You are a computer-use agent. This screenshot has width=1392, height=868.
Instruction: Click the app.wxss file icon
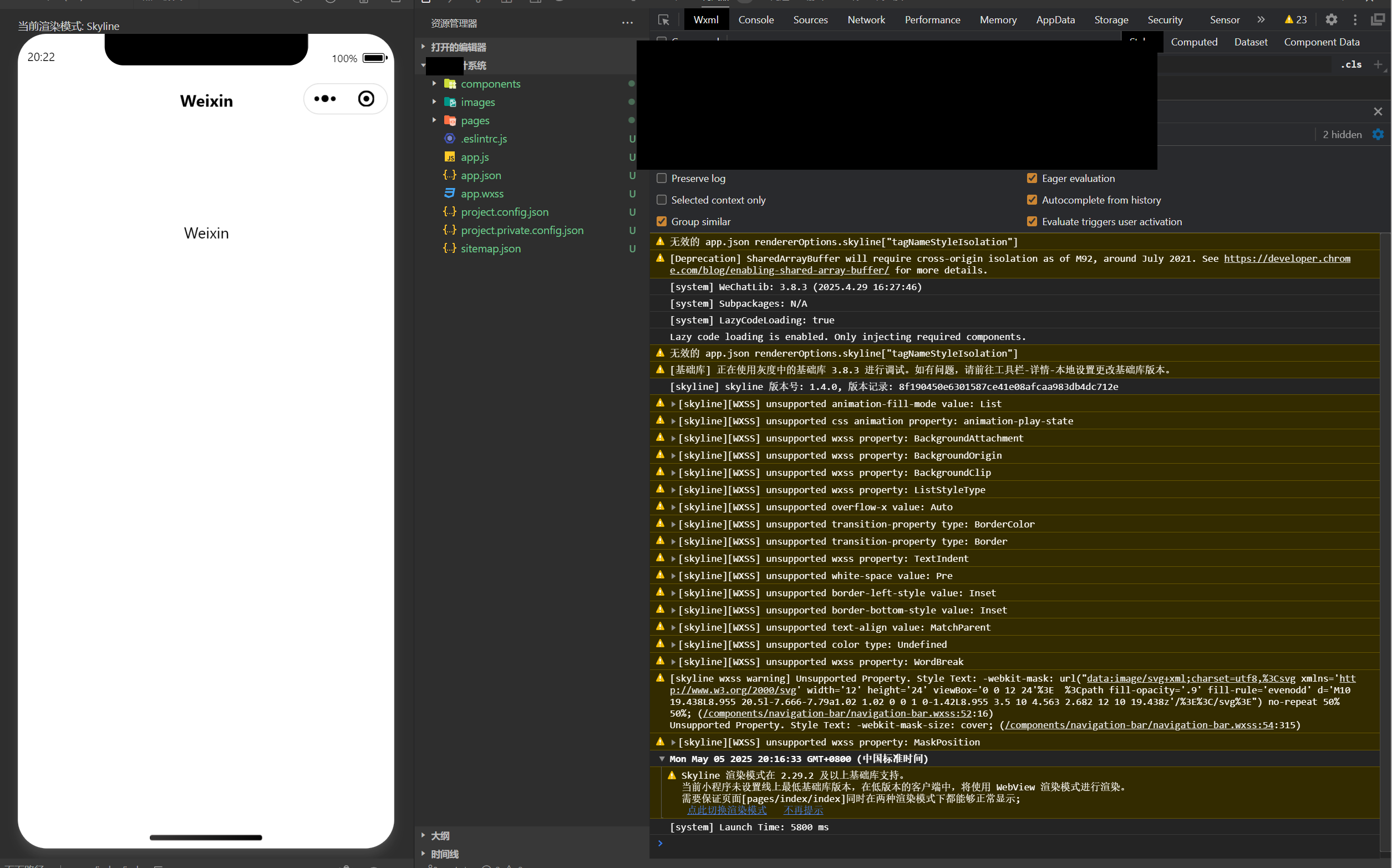[x=450, y=194]
